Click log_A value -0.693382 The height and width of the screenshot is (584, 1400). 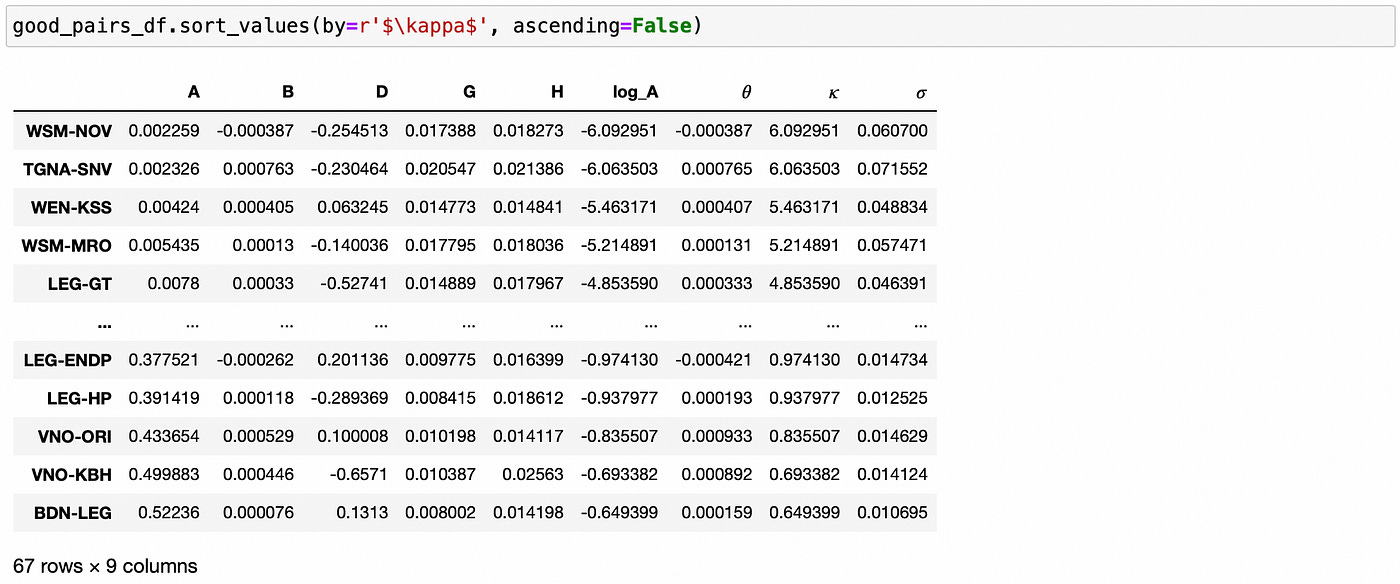pos(620,474)
